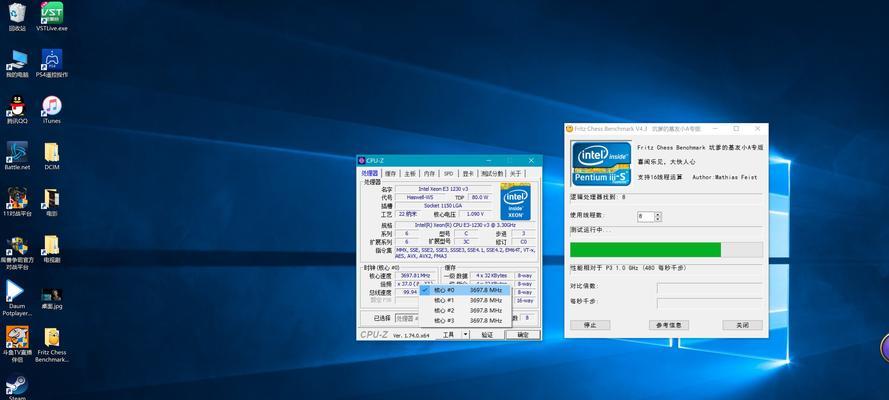Click the 停止 button in Fritz Benchmark

click(x=590, y=325)
